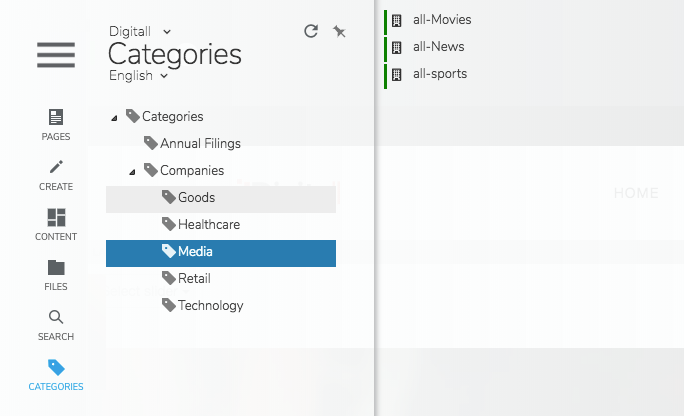
Task: Open the all-Movies item
Action: (442, 20)
